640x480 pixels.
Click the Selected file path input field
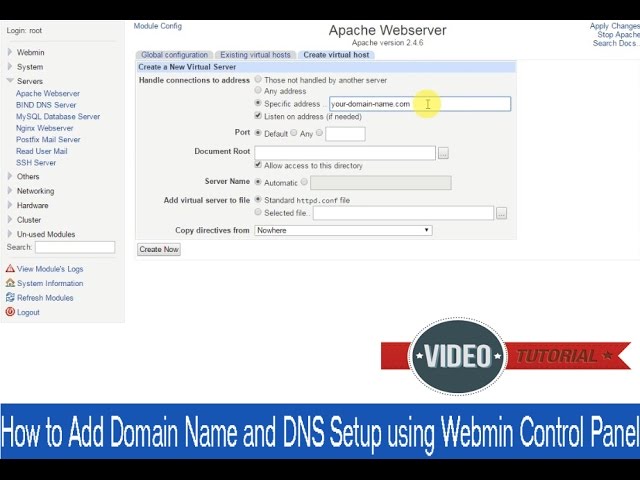coord(403,213)
